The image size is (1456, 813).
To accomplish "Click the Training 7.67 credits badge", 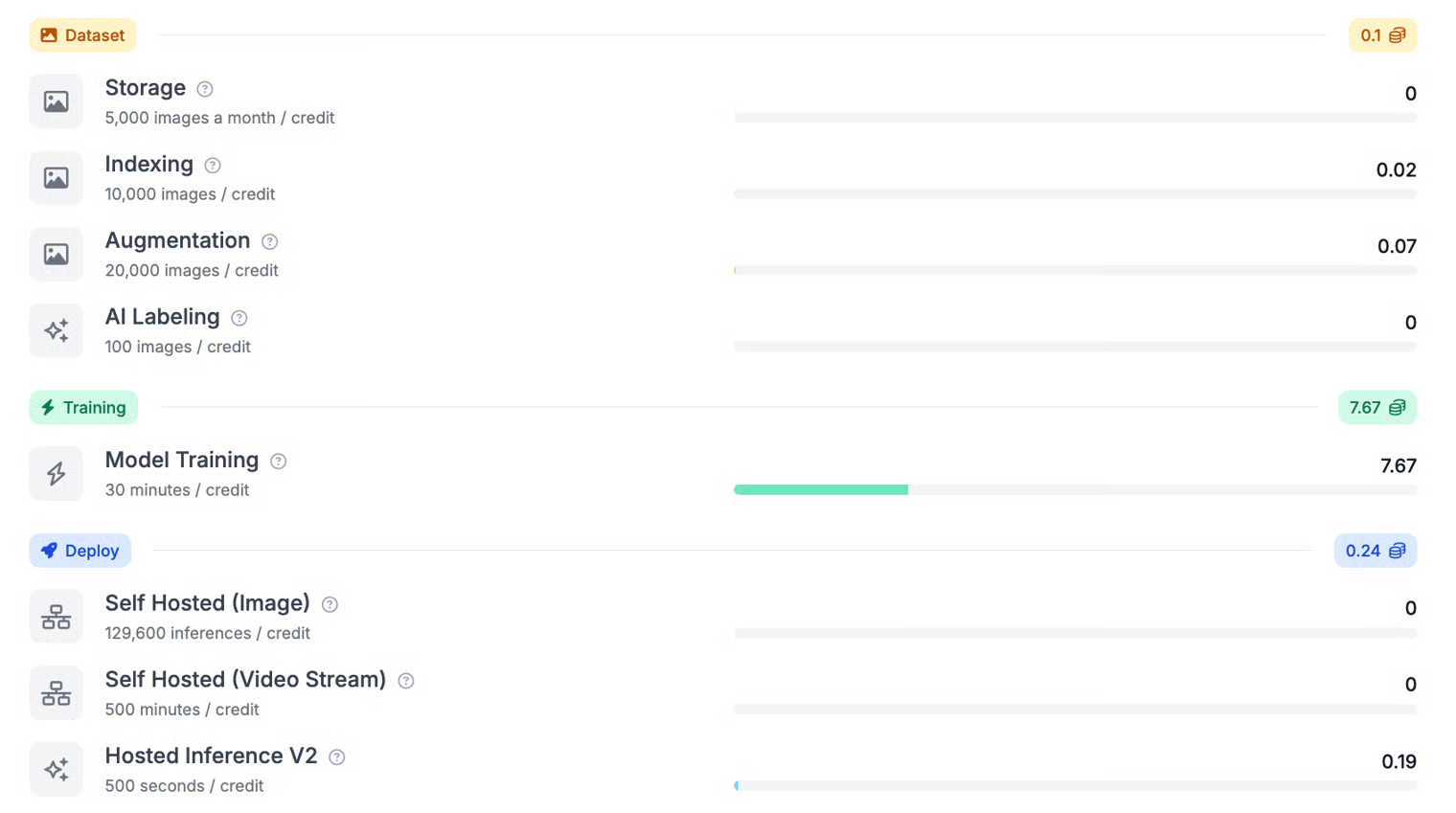I will pyautogui.click(x=1376, y=408).
